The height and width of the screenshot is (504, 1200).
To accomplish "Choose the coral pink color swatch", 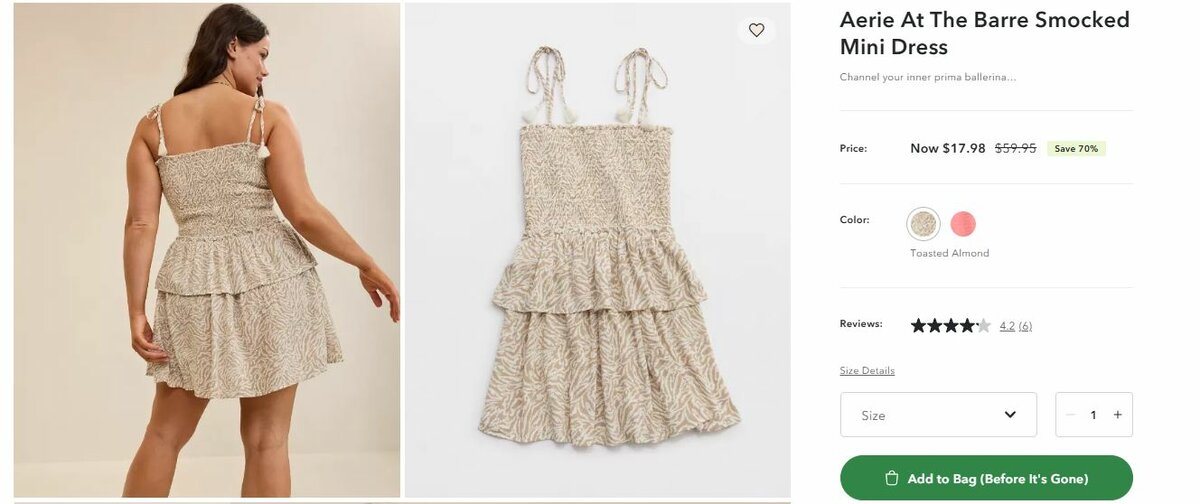I will [x=963, y=224].
